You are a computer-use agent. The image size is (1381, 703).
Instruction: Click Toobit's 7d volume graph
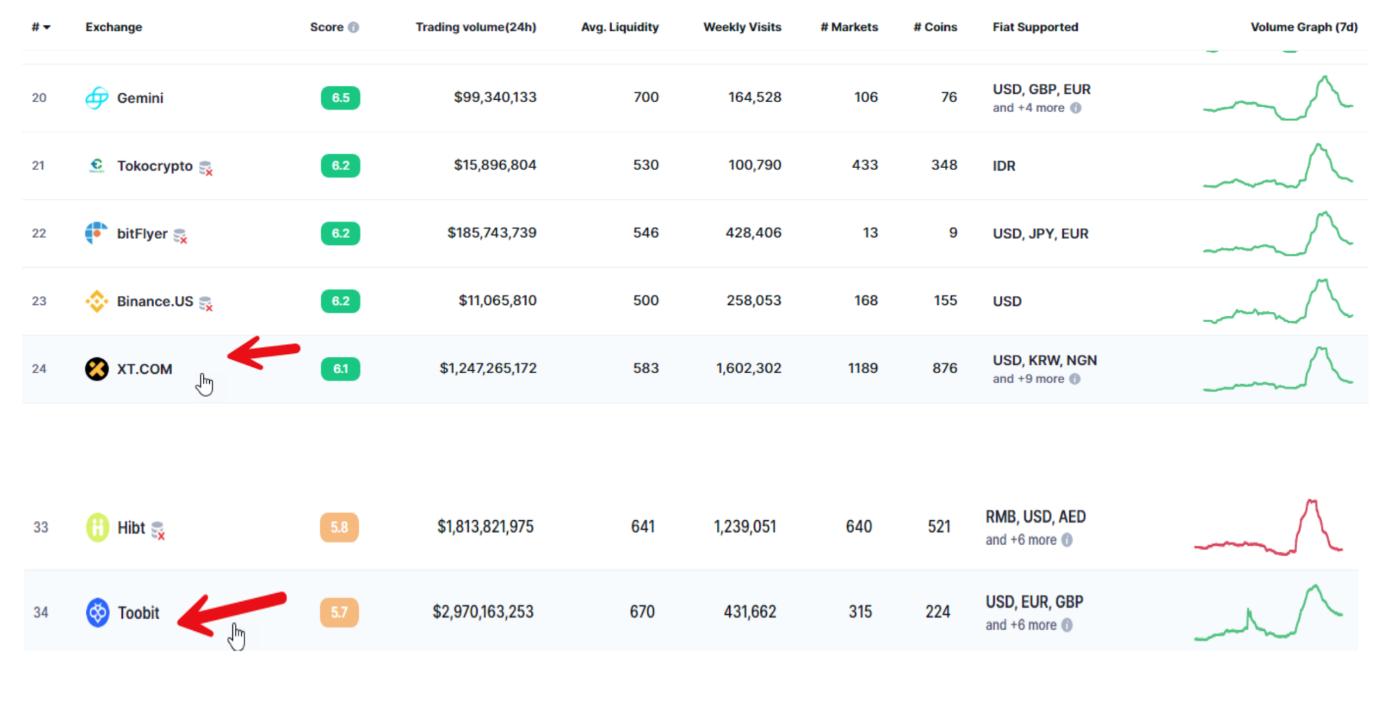click(x=1268, y=612)
